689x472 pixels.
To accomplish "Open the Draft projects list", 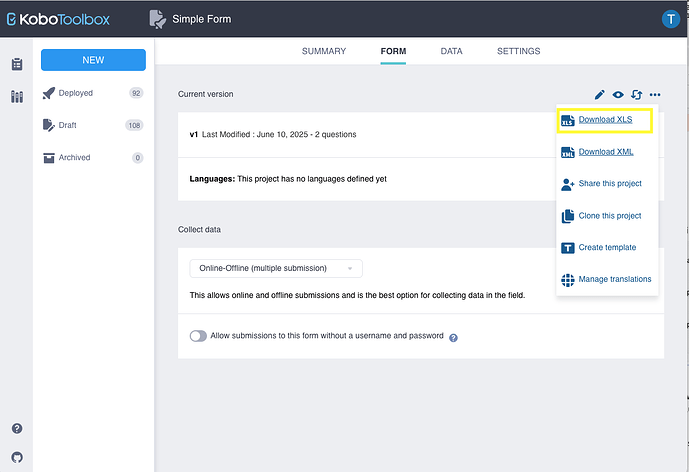I will [67, 125].
